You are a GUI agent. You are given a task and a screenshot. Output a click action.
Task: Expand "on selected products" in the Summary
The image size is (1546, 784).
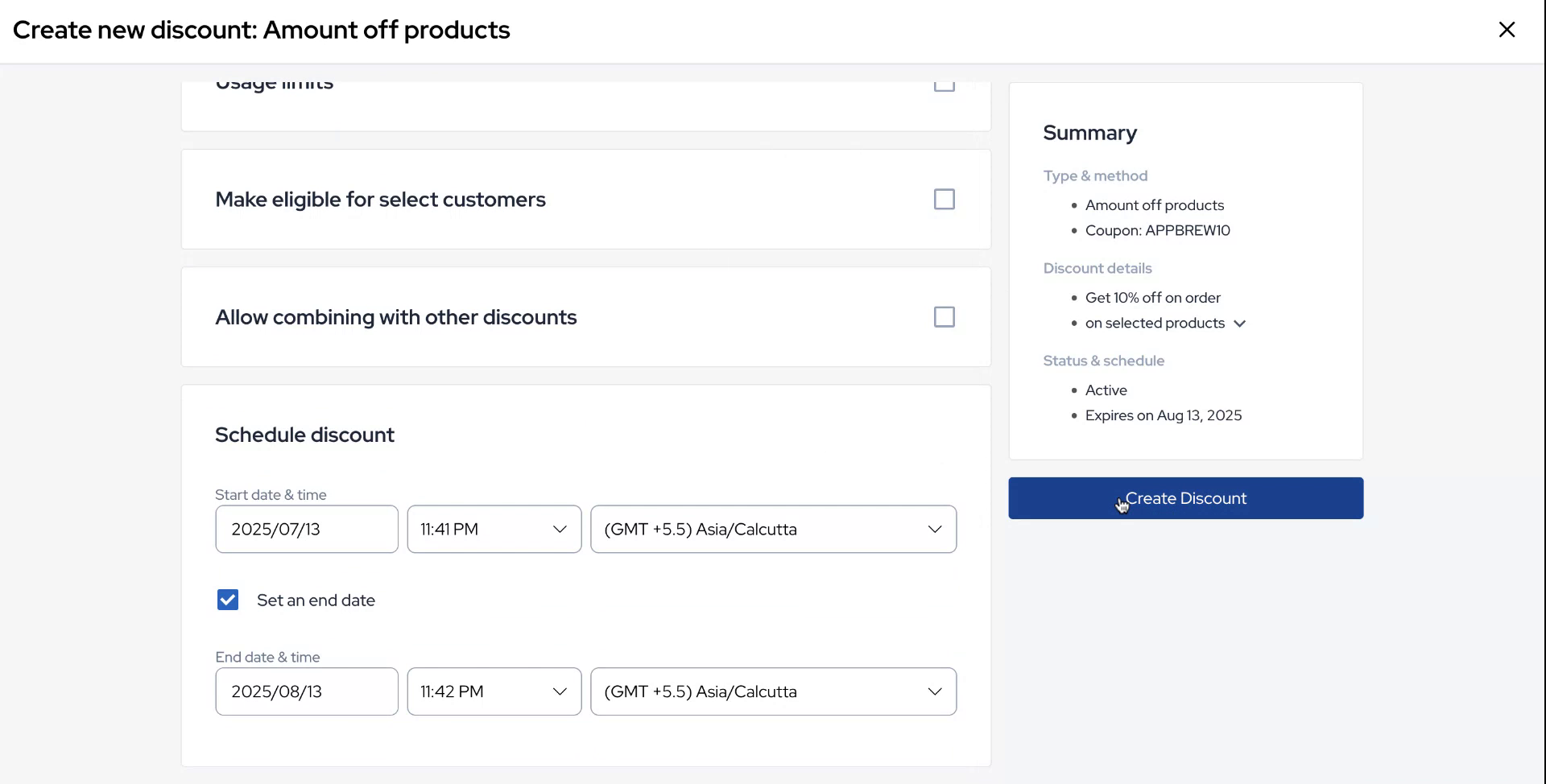(x=1240, y=323)
